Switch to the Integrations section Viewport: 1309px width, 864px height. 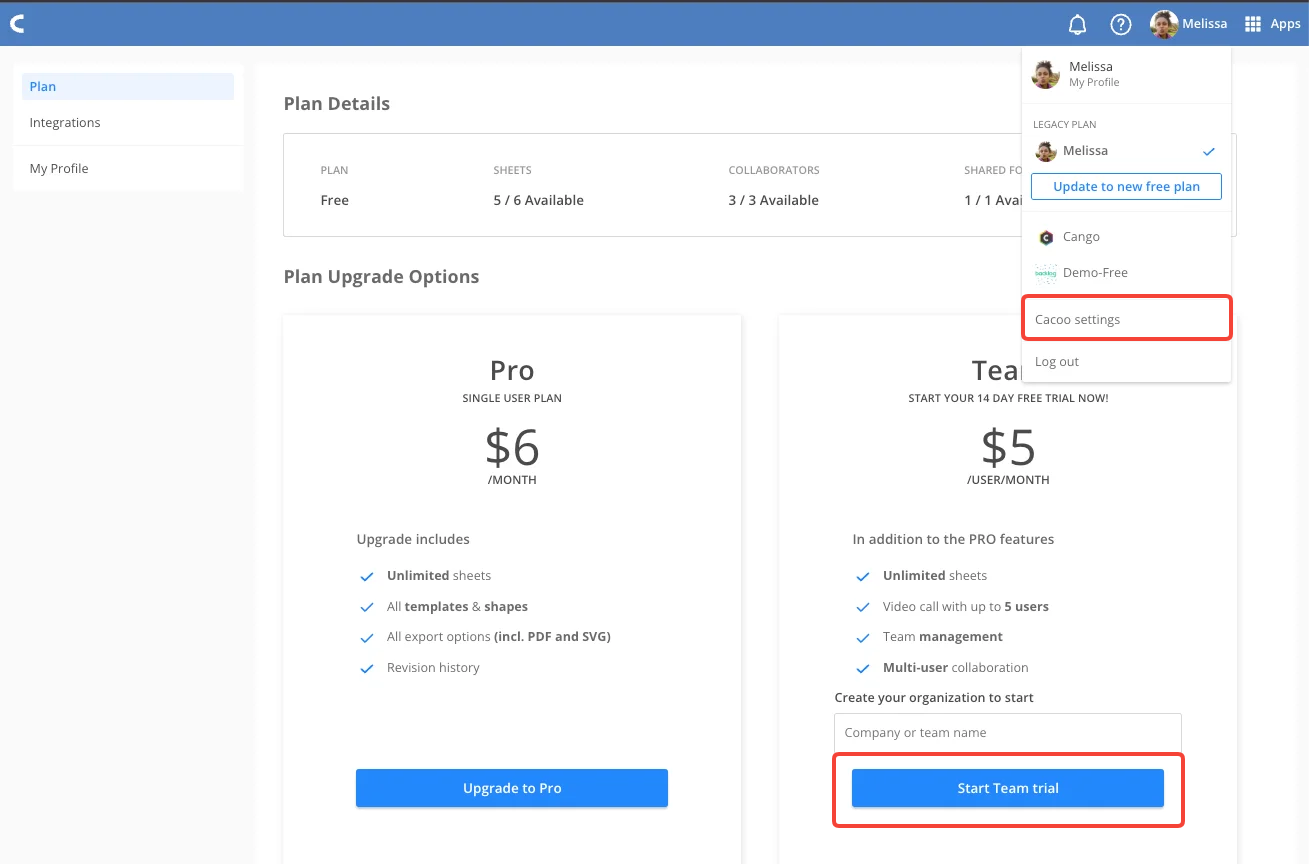point(64,122)
